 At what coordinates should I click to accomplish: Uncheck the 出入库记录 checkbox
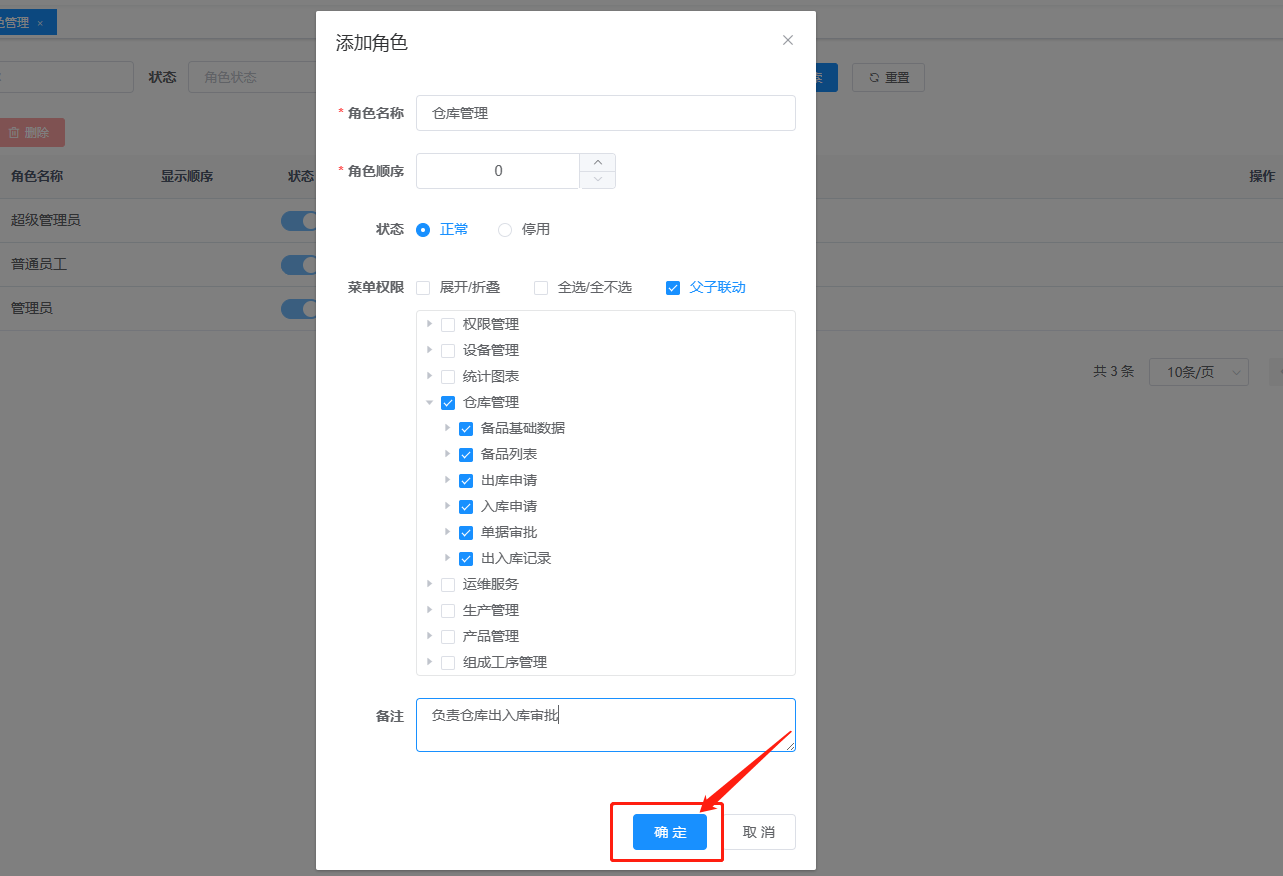pyautogui.click(x=466, y=559)
